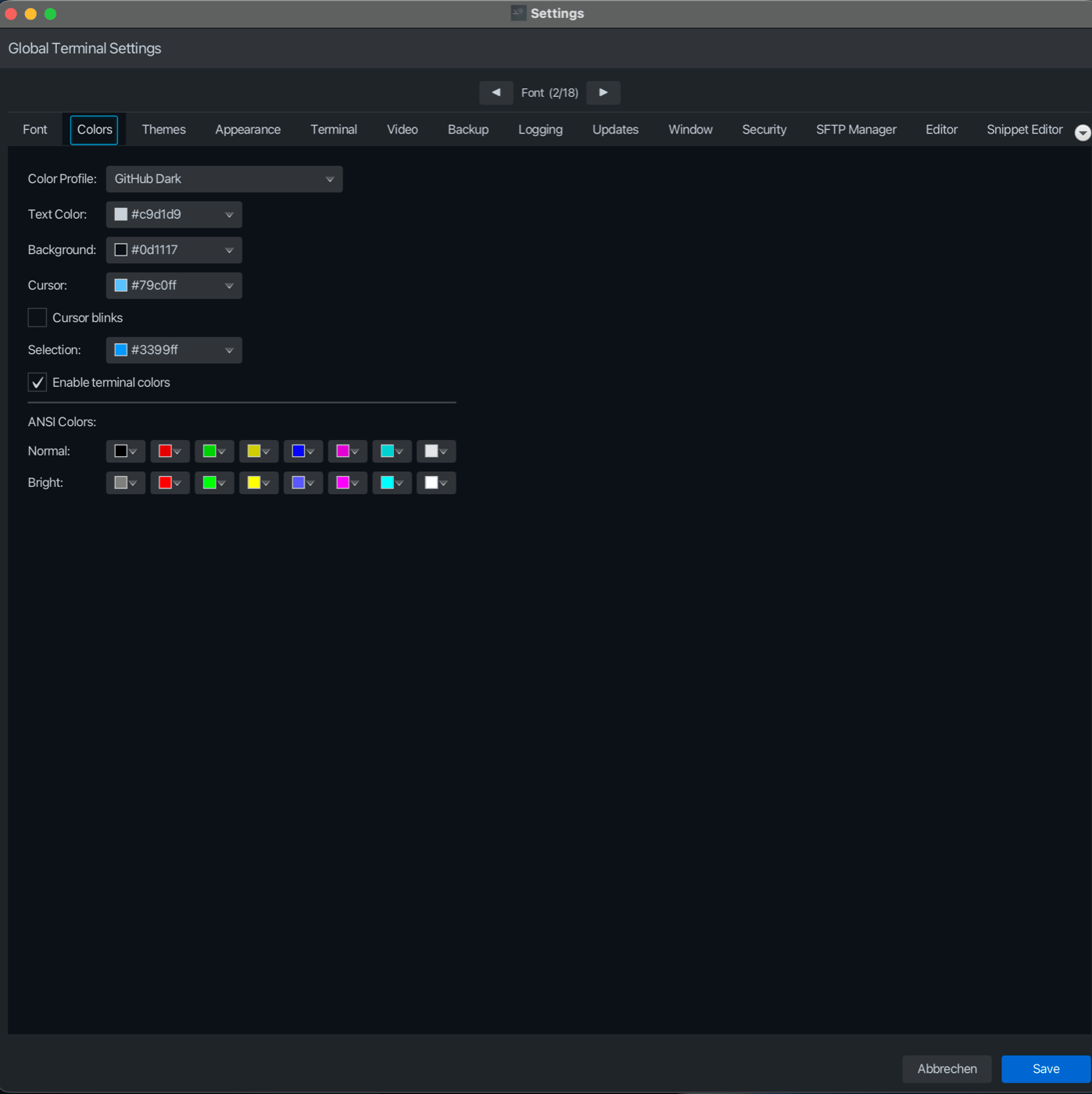Image resolution: width=1092 pixels, height=1094 pixels.
Task: Pick the Bright white ANSI color
Action: (436, 483)
